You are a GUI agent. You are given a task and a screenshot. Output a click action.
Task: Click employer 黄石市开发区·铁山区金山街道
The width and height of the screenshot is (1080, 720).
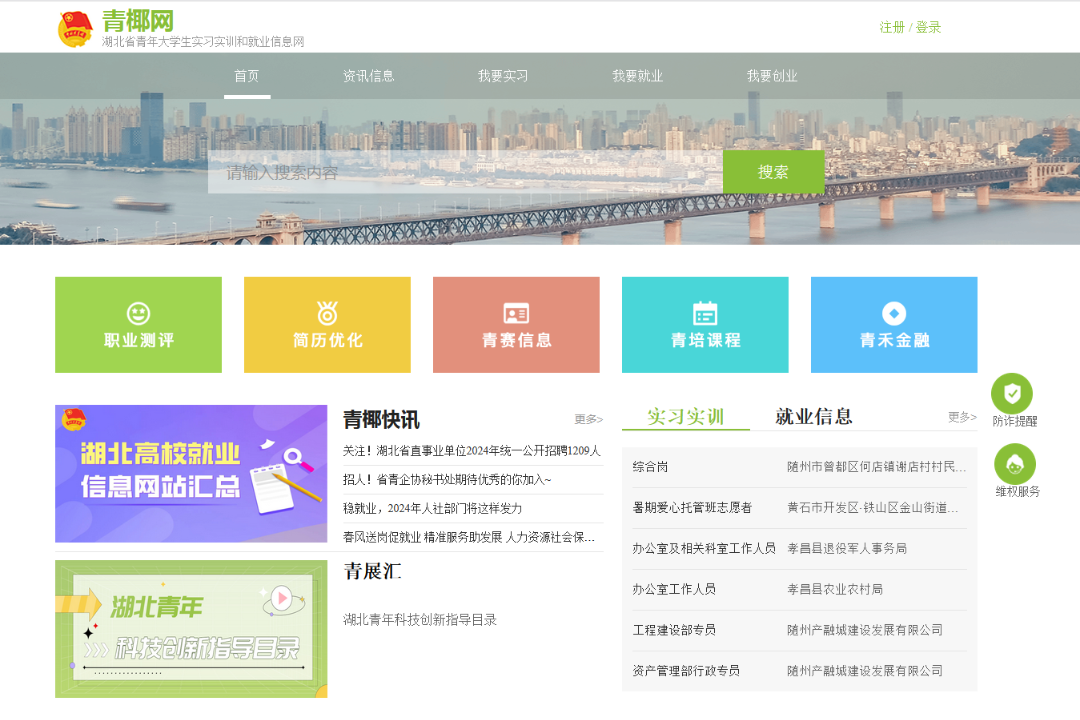pyautogui.click(x=873, y=507)
